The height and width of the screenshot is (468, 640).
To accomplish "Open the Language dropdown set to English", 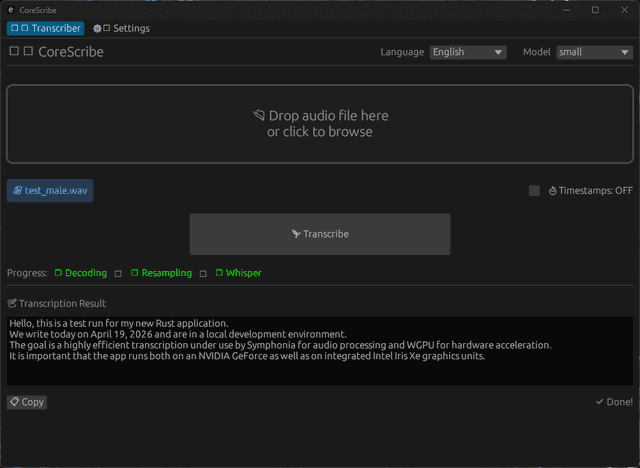I will (468, 52).
